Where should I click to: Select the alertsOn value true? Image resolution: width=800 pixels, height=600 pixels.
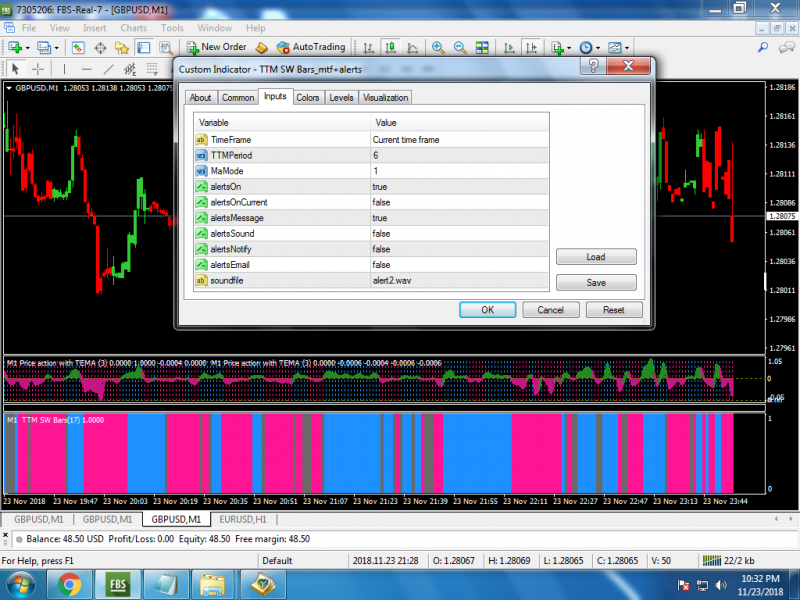459,187
